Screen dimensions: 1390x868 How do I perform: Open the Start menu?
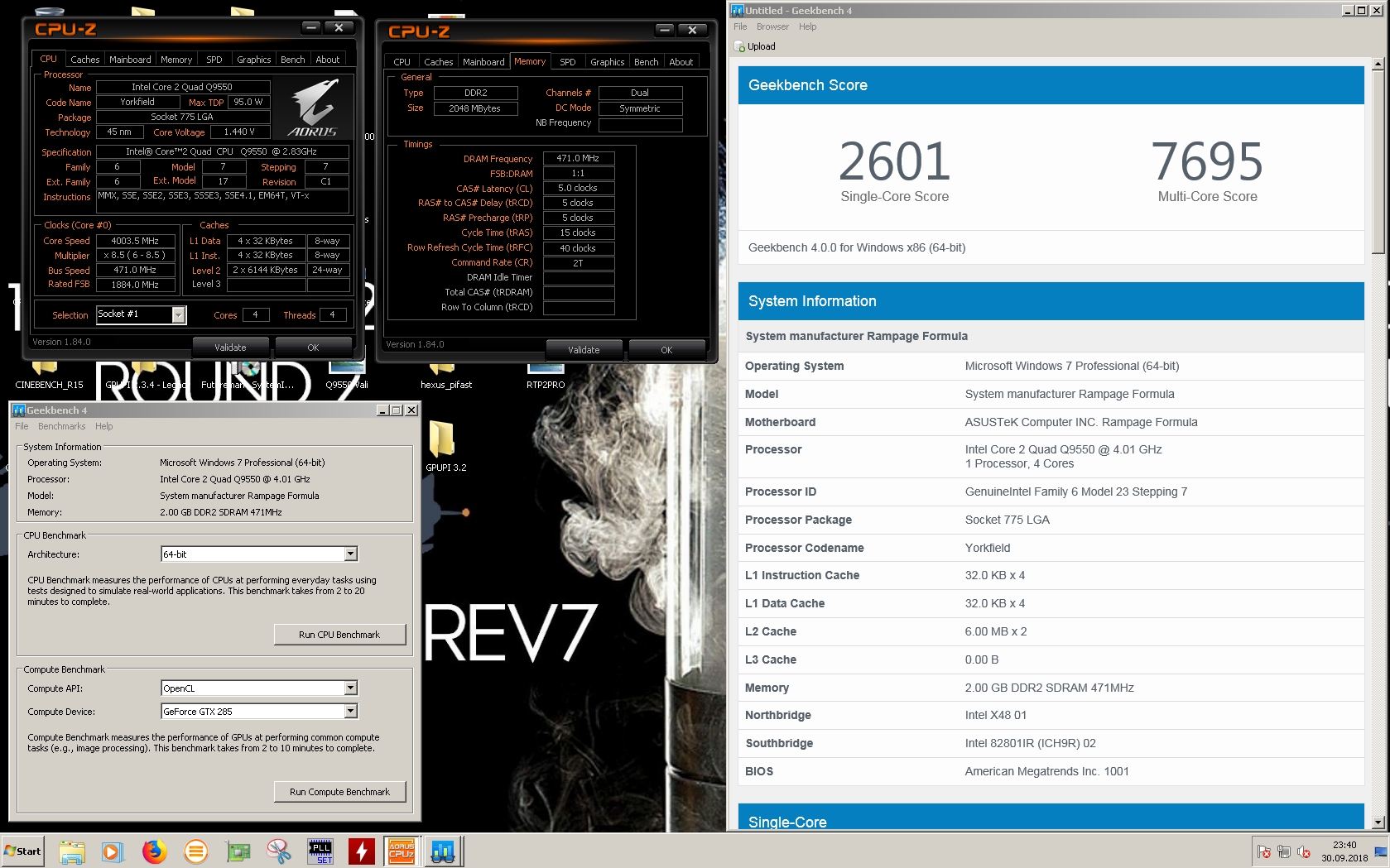pos(22,851)
